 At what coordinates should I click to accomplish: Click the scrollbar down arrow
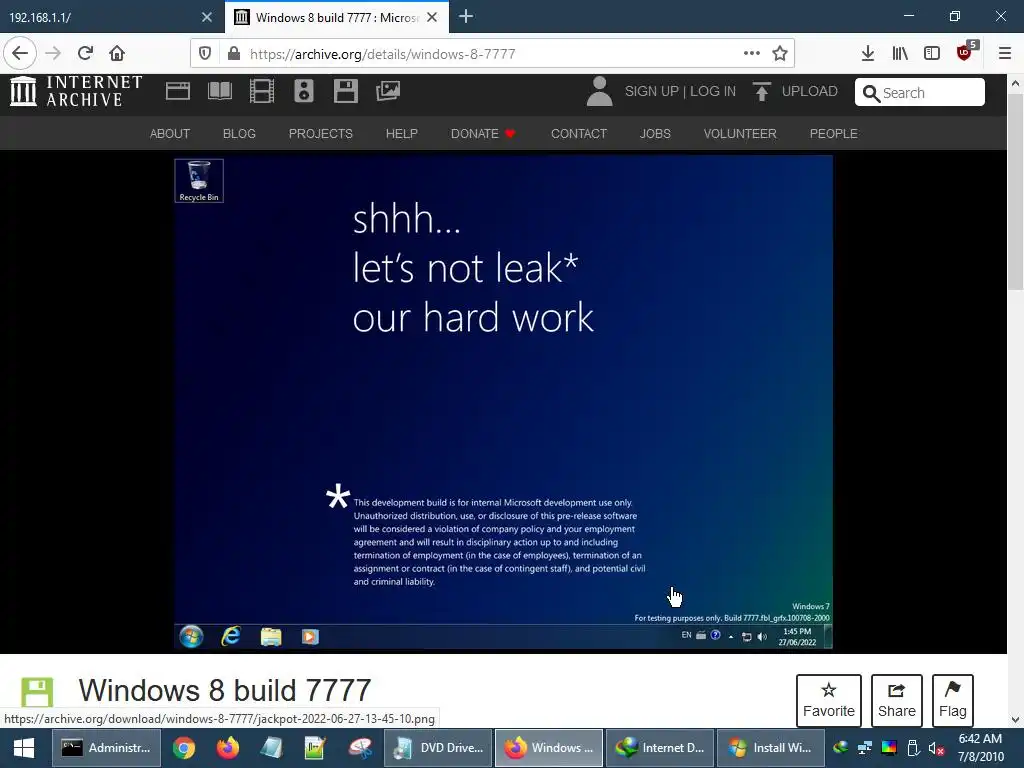(1016, 720)
